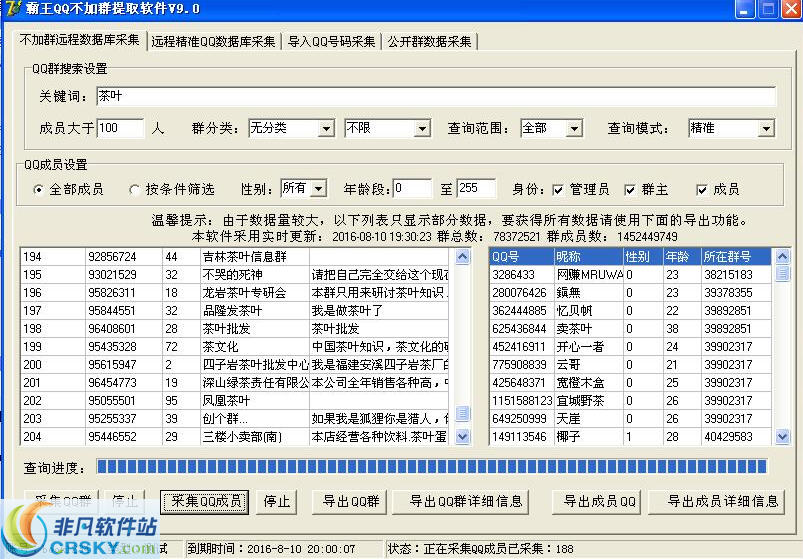The height and width of the screenshot is (559, 803).
Task: Click the maximum age field showing 255
Action: [x=476, y=188]
